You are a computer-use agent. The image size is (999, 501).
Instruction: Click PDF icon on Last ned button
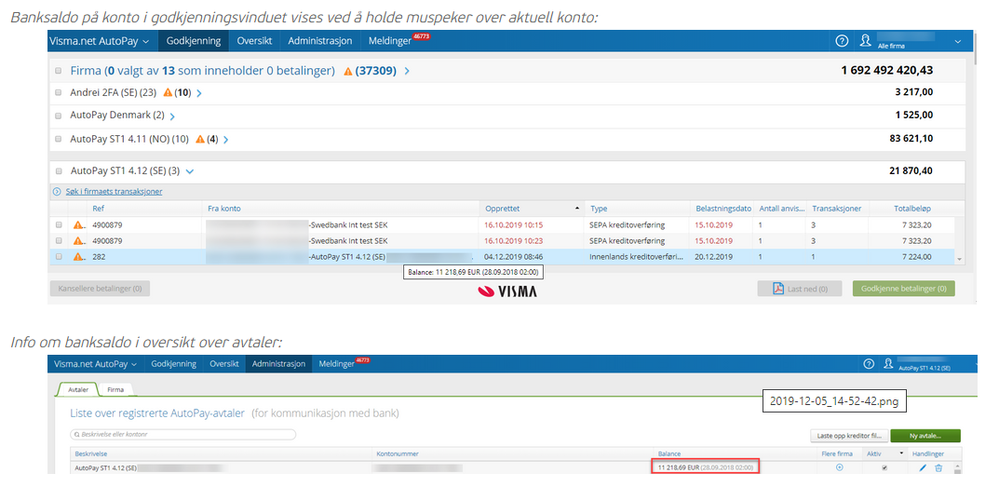[778, 289]
